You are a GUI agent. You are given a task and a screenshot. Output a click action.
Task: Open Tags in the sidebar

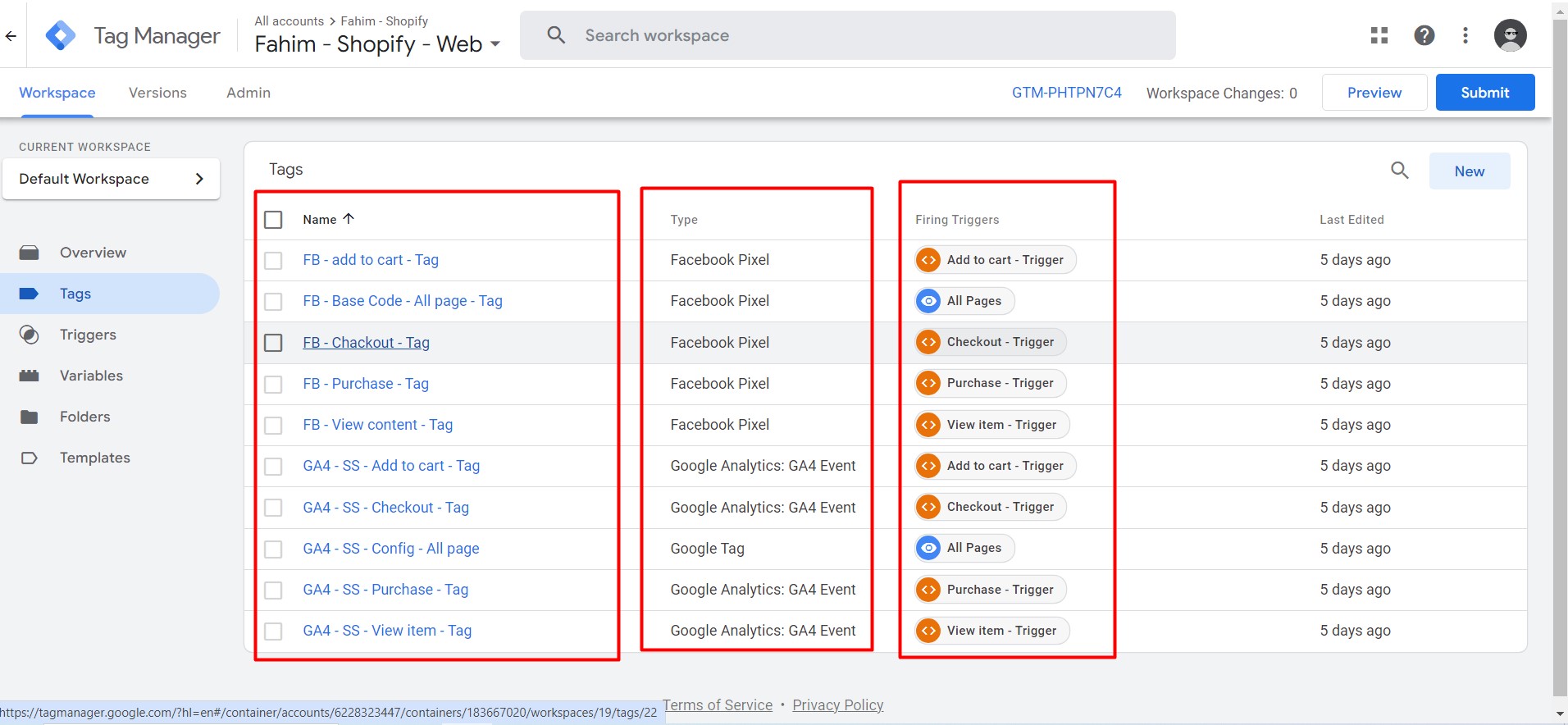110,294
